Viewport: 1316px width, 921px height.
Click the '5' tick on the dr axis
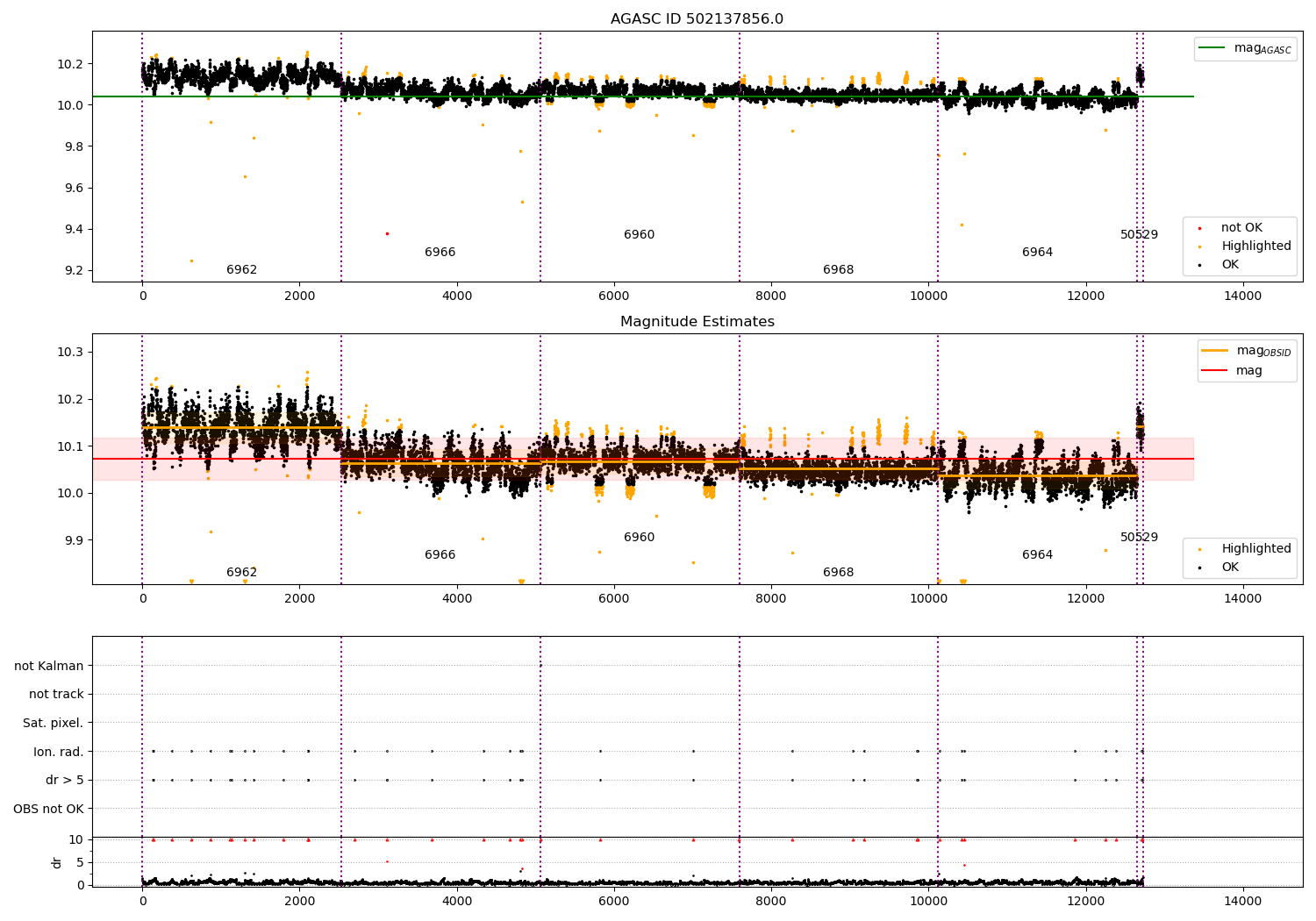(80, 862)
